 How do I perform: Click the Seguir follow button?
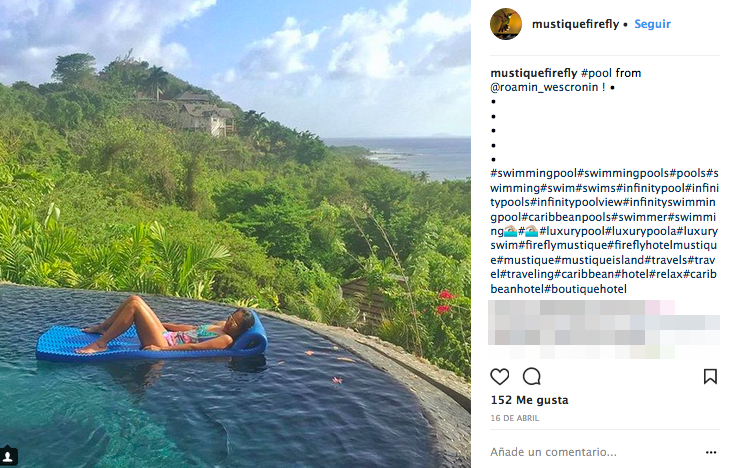[x=652, y=24]
